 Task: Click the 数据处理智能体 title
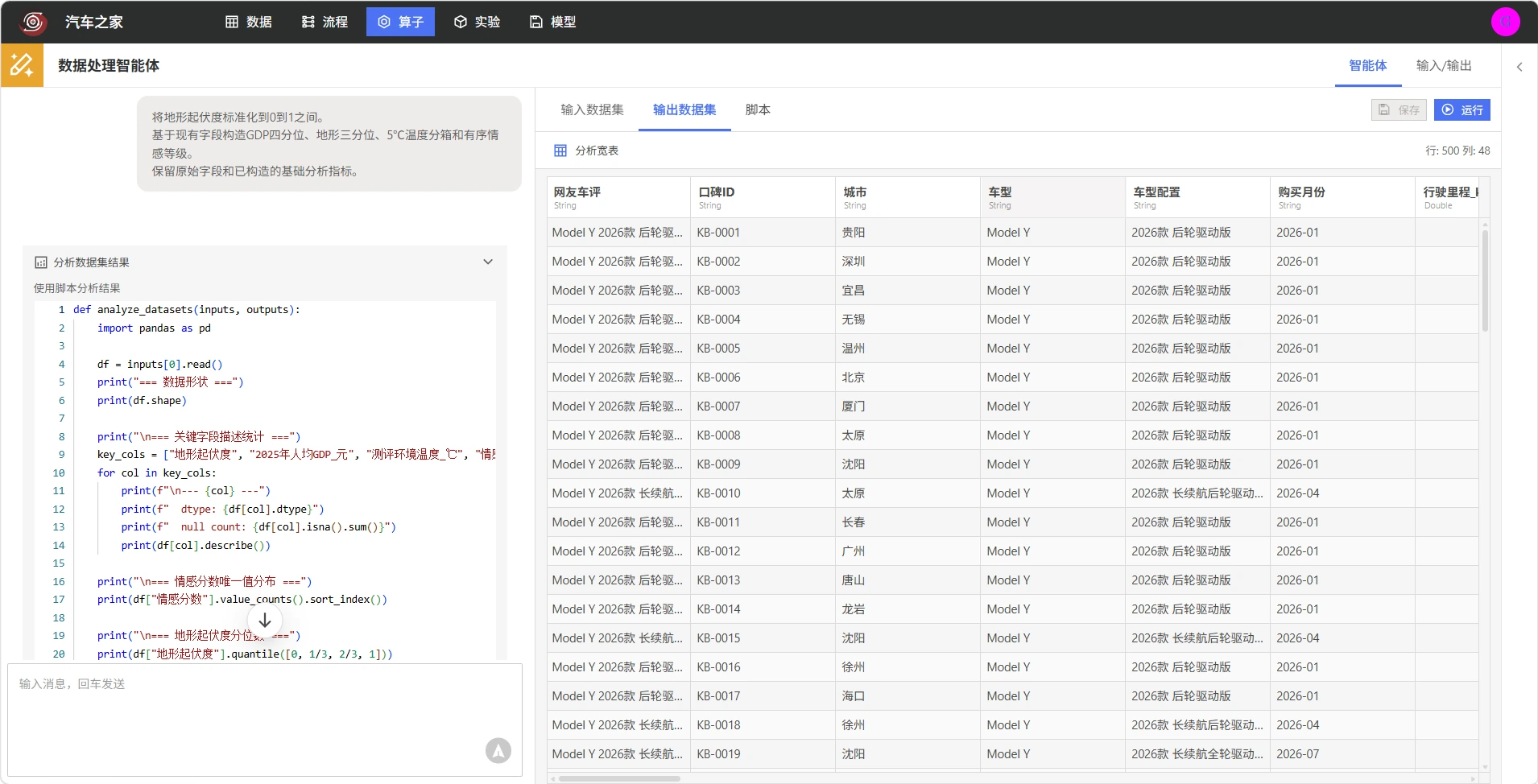[x=109, y=66]
